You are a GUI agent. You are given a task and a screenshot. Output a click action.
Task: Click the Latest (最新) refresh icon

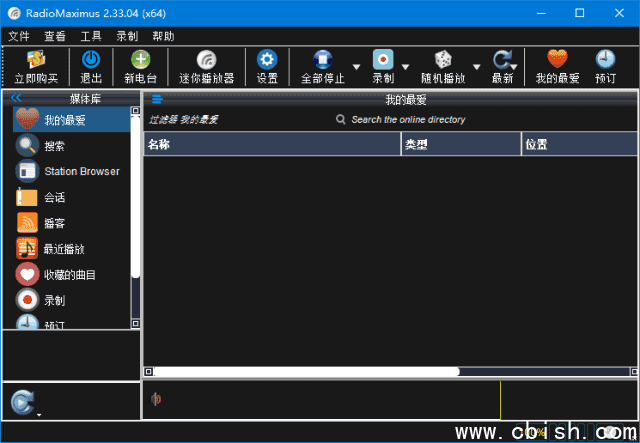[x=502, y=60]
